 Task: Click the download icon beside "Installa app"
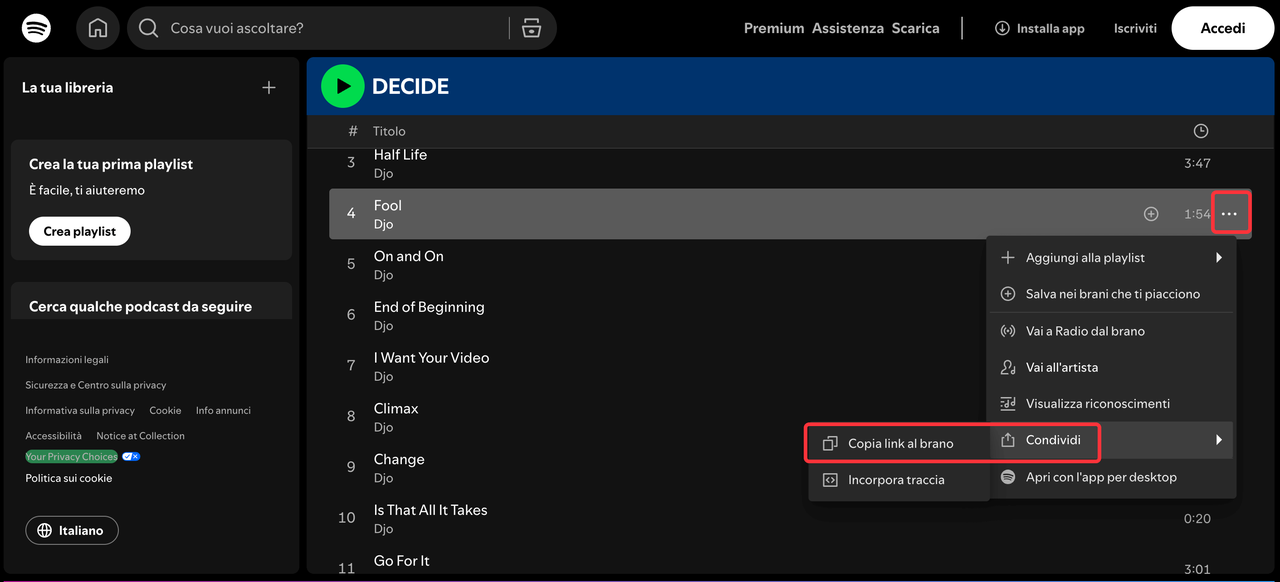(x=1002, y=28)
